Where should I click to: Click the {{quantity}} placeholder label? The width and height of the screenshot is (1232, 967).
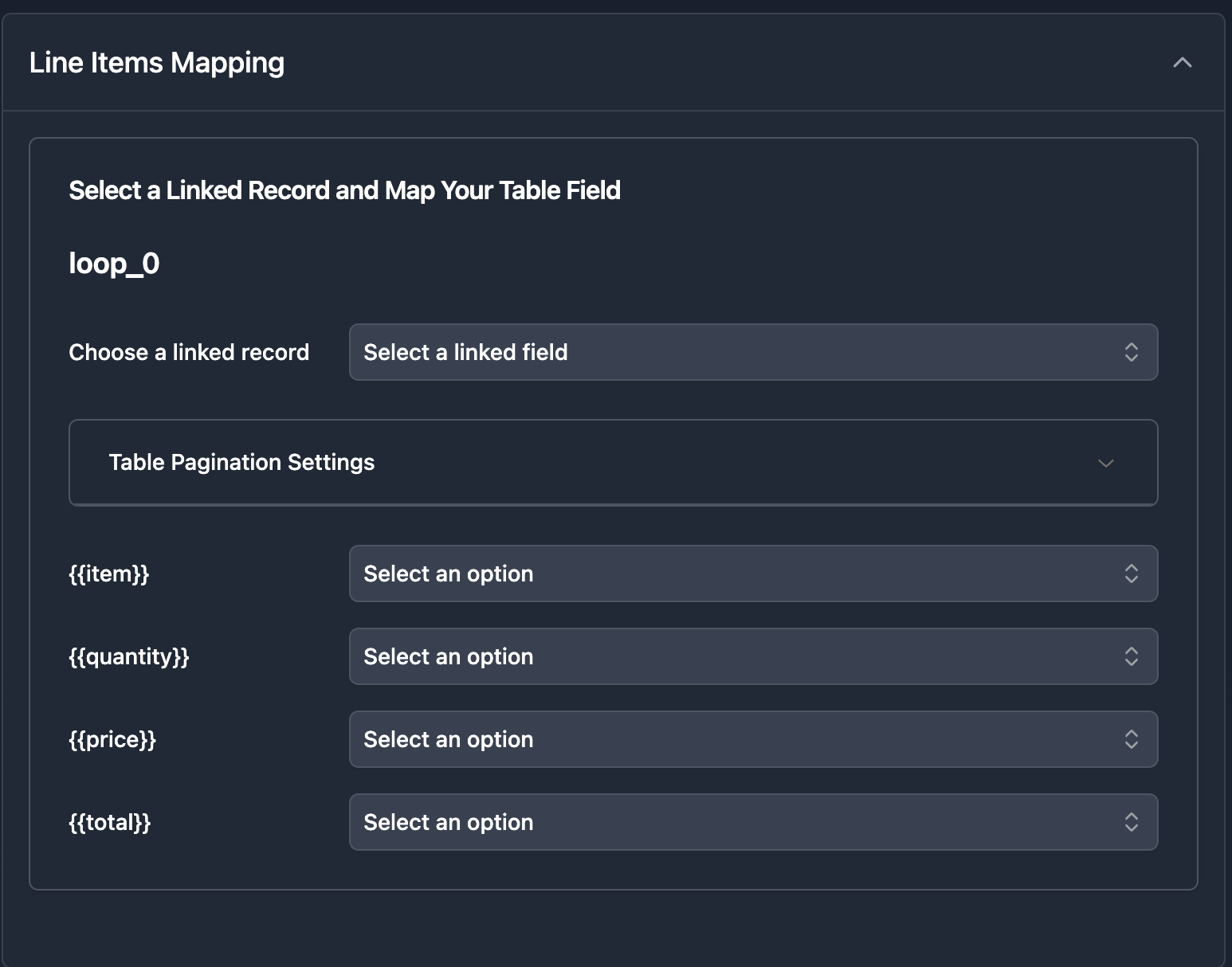129,656
